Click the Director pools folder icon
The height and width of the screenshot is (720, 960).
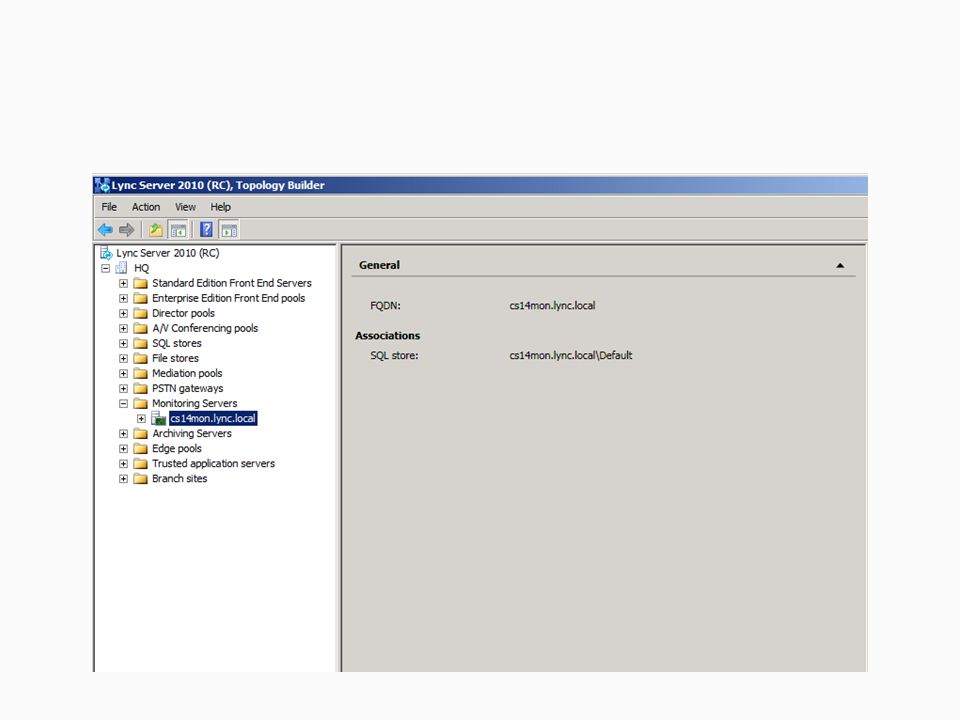pos(141,313)
